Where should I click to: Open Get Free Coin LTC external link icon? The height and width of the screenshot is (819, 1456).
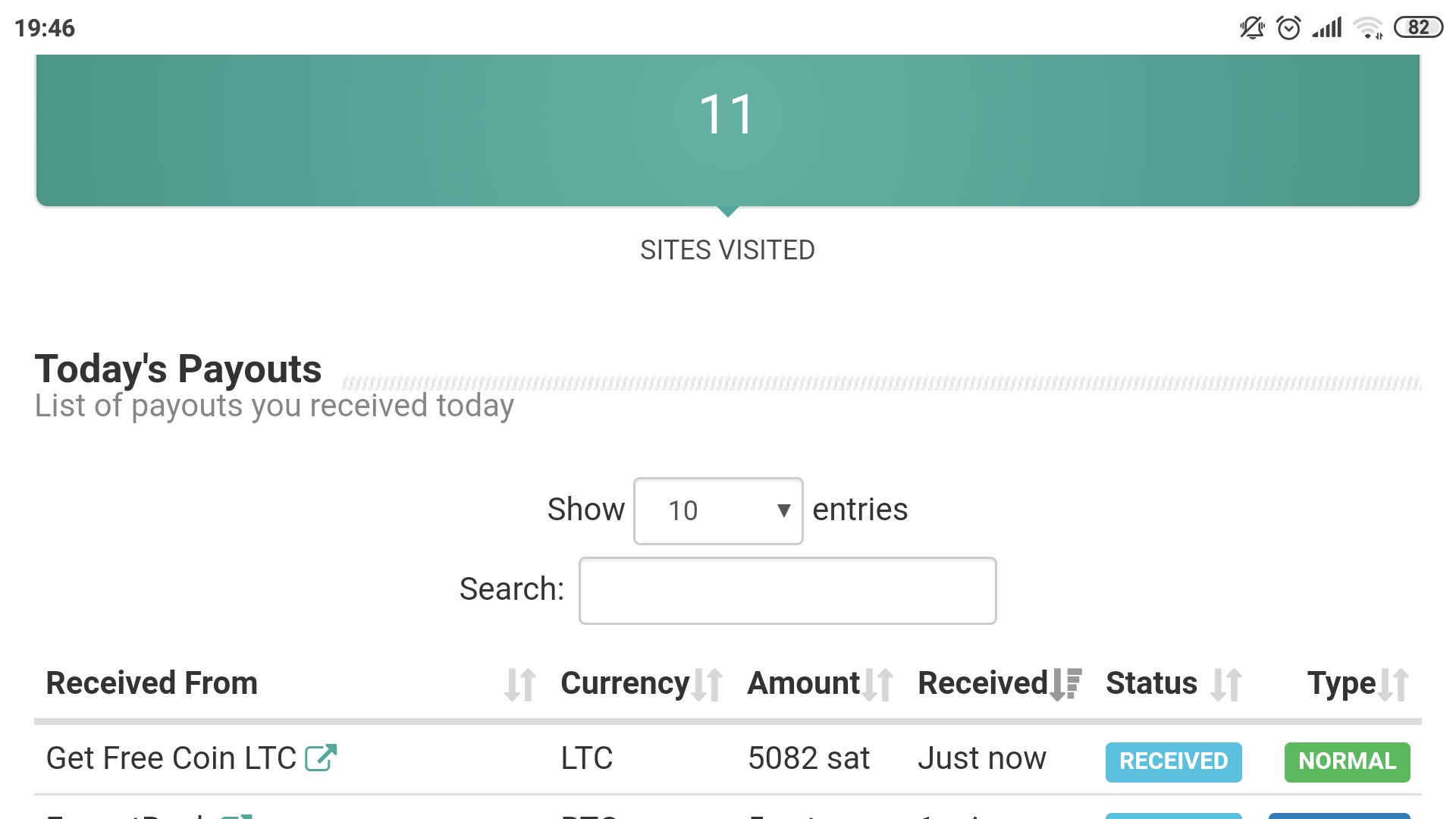pyautogui.click(x=321, y=758)
